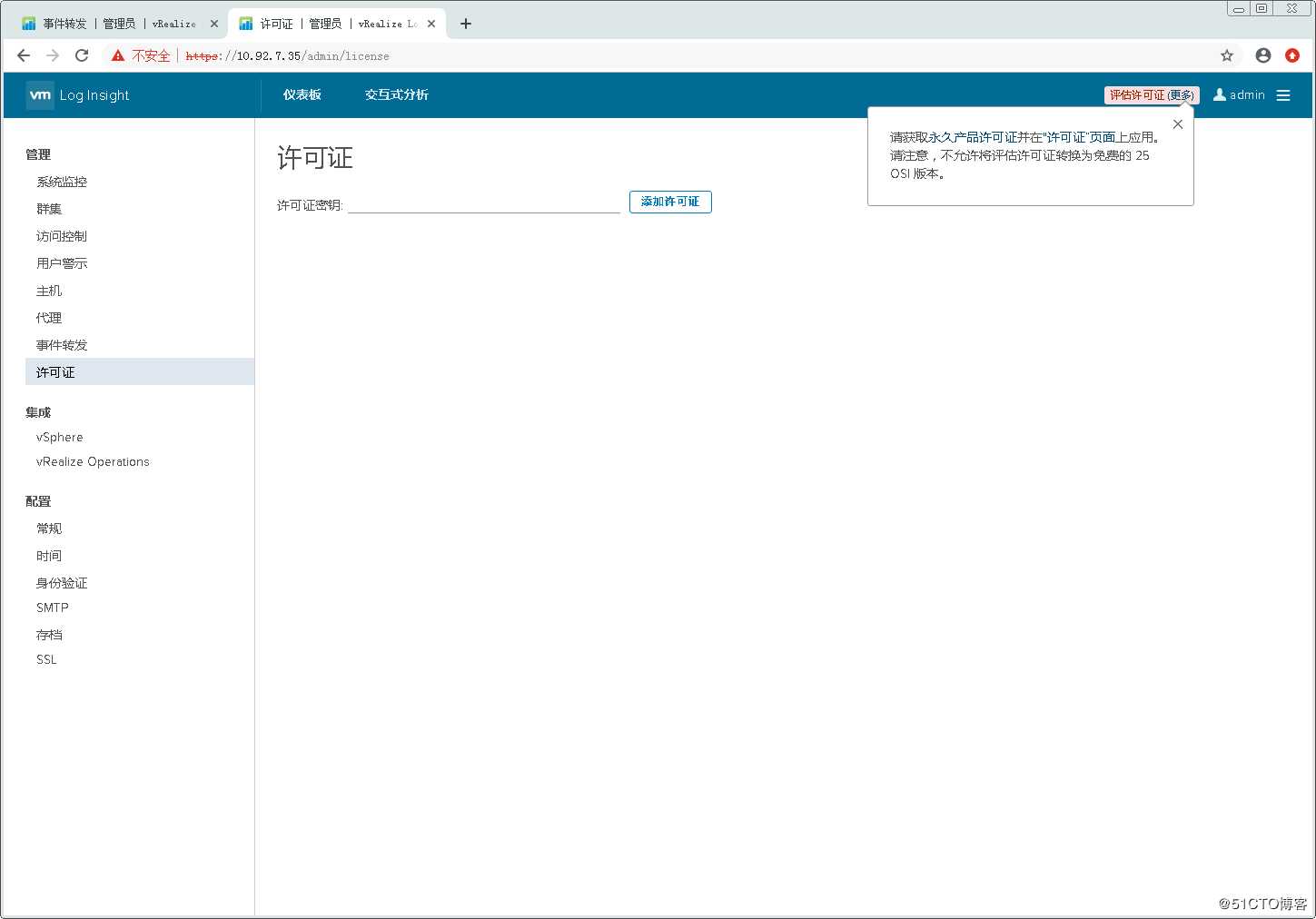Follow the 永久产品许可证 link in popup

click(973, 137)
